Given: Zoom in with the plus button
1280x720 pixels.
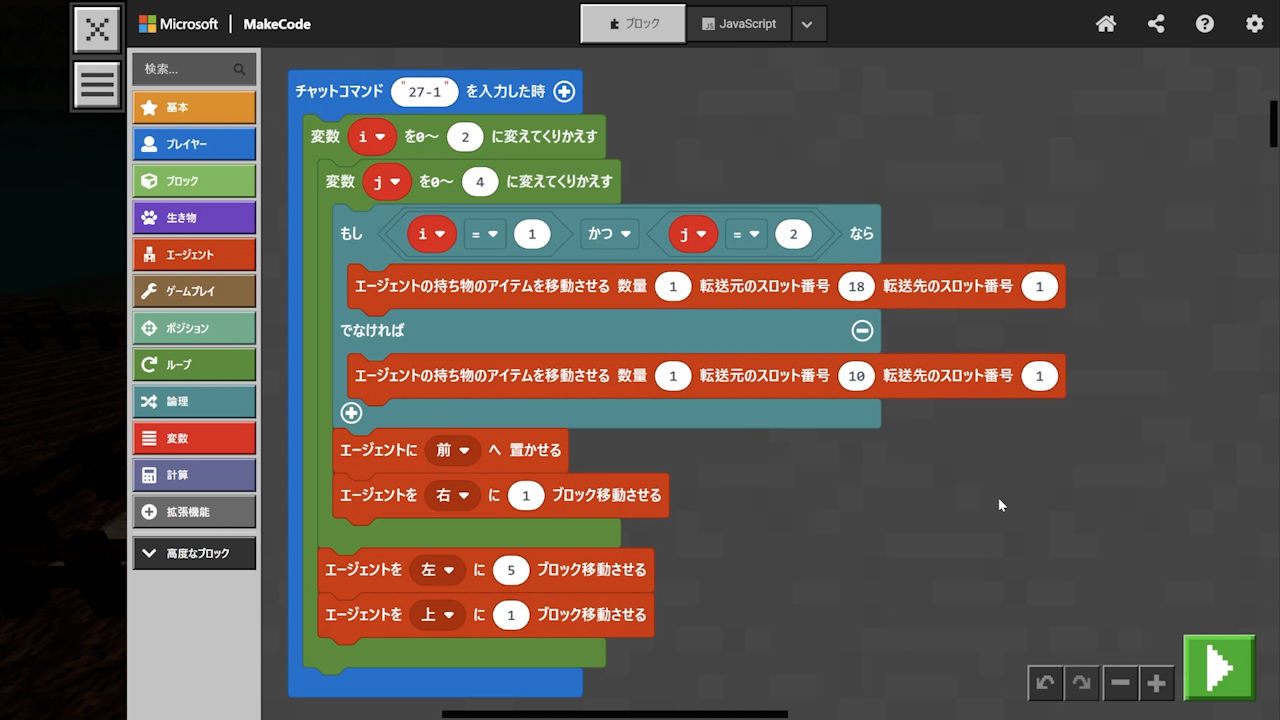Looking at the screenshot, I should pos(1156,683).
